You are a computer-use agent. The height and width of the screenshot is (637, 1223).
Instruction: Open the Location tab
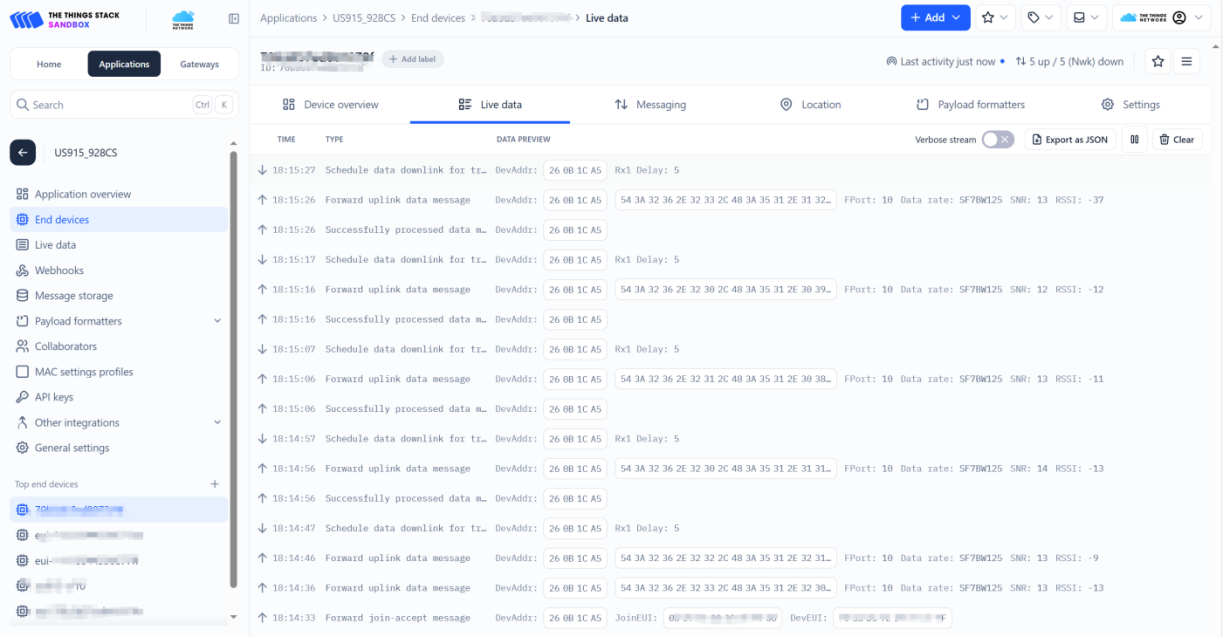click(x=810, y=104)
